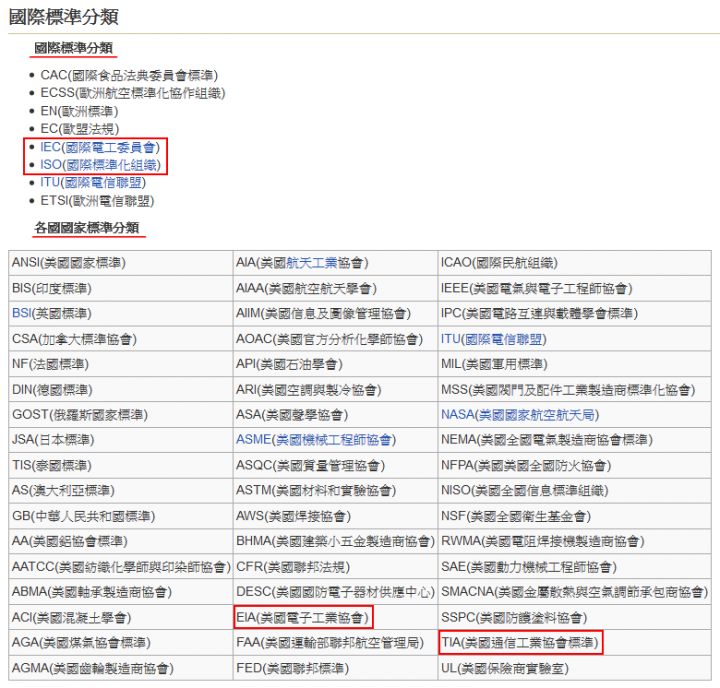
Task: Select the JSA(日本標準) cell
Action: tap(121, 440)
